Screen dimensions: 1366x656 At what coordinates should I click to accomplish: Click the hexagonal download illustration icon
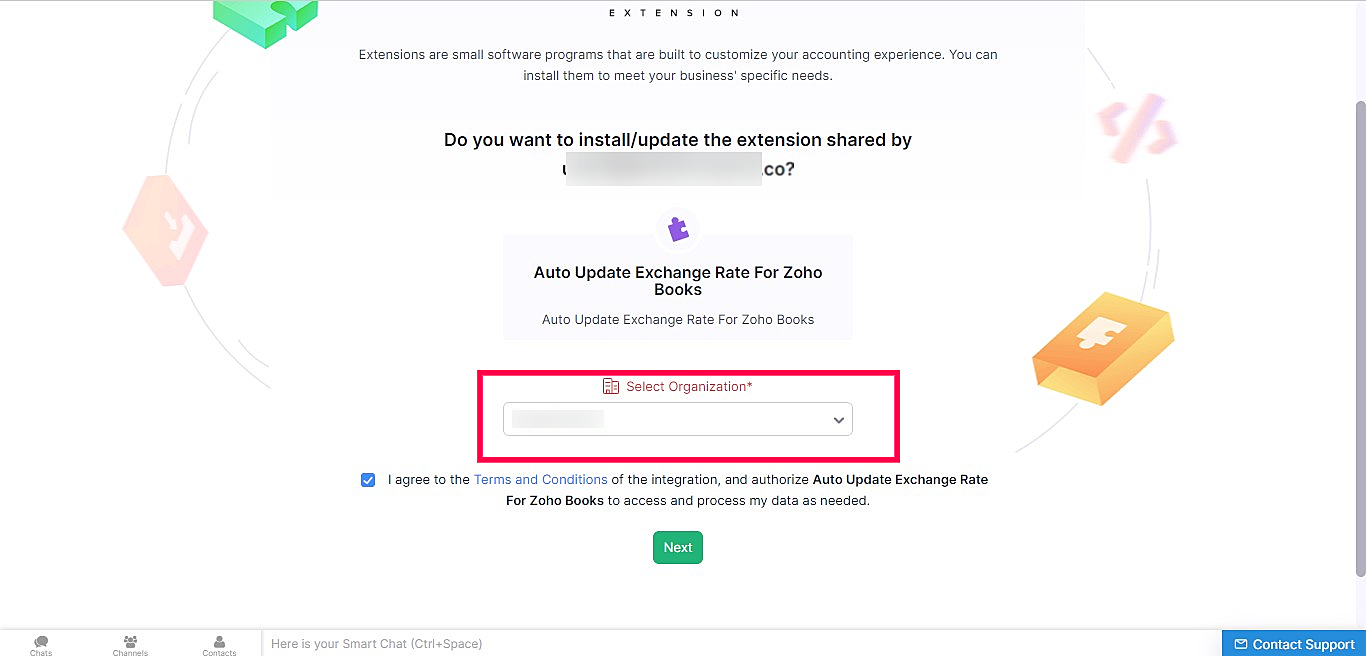165,230
